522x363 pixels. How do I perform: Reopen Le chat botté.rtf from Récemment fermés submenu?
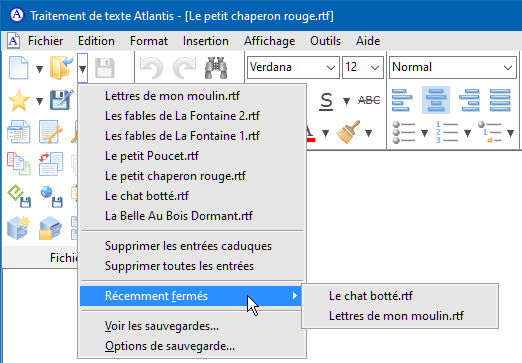click(400, 296)
